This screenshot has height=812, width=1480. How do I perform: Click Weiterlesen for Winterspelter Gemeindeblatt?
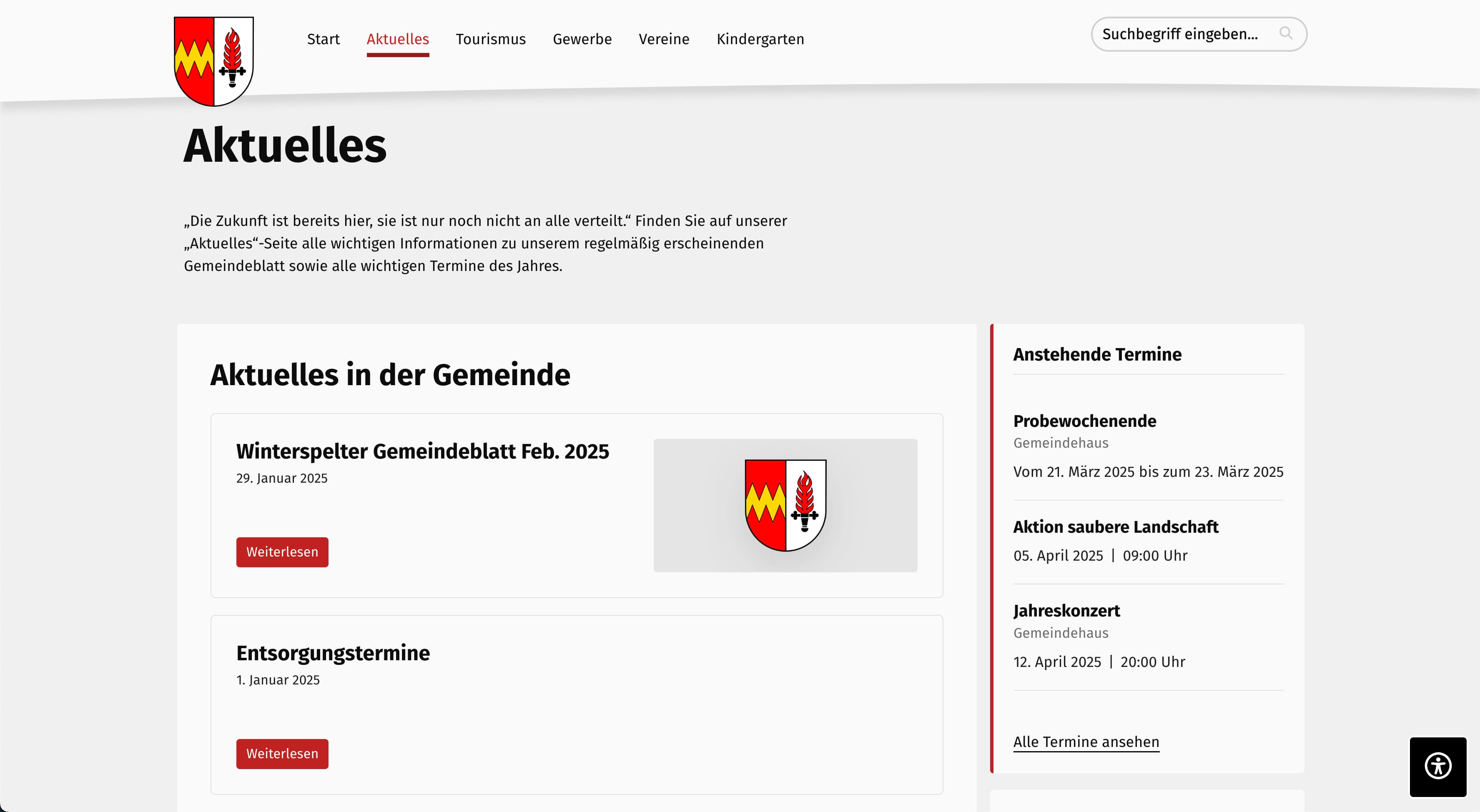(282, 552)
